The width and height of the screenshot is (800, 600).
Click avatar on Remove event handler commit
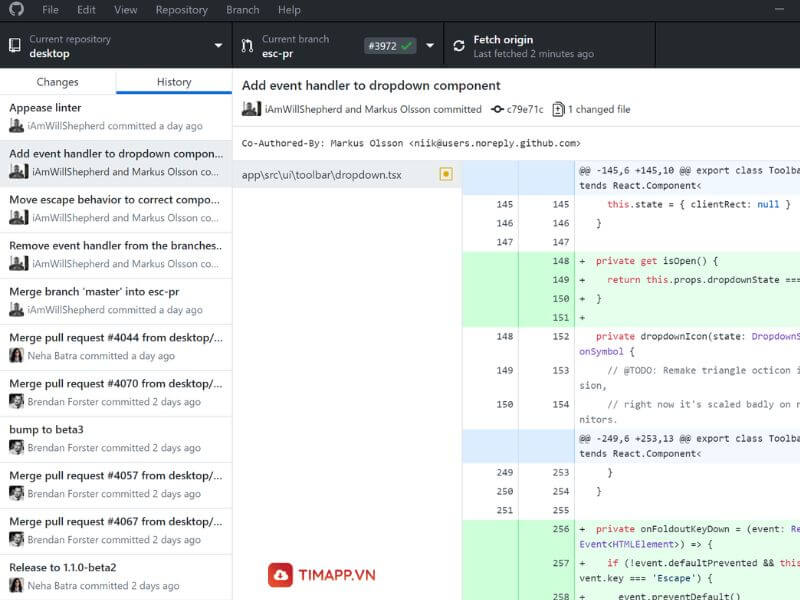19,263
